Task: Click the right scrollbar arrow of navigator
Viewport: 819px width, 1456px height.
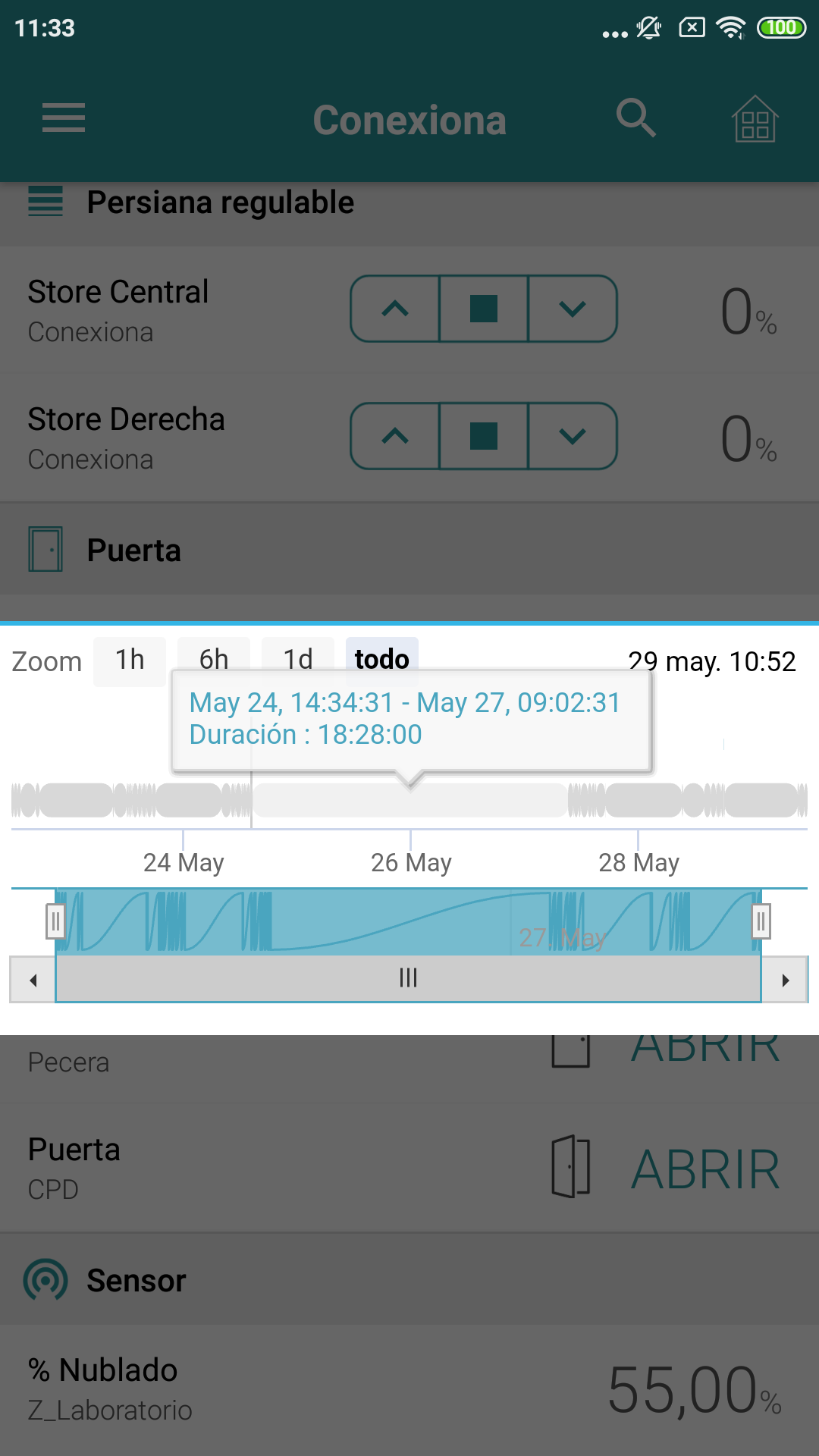Action: pos(785,980)
